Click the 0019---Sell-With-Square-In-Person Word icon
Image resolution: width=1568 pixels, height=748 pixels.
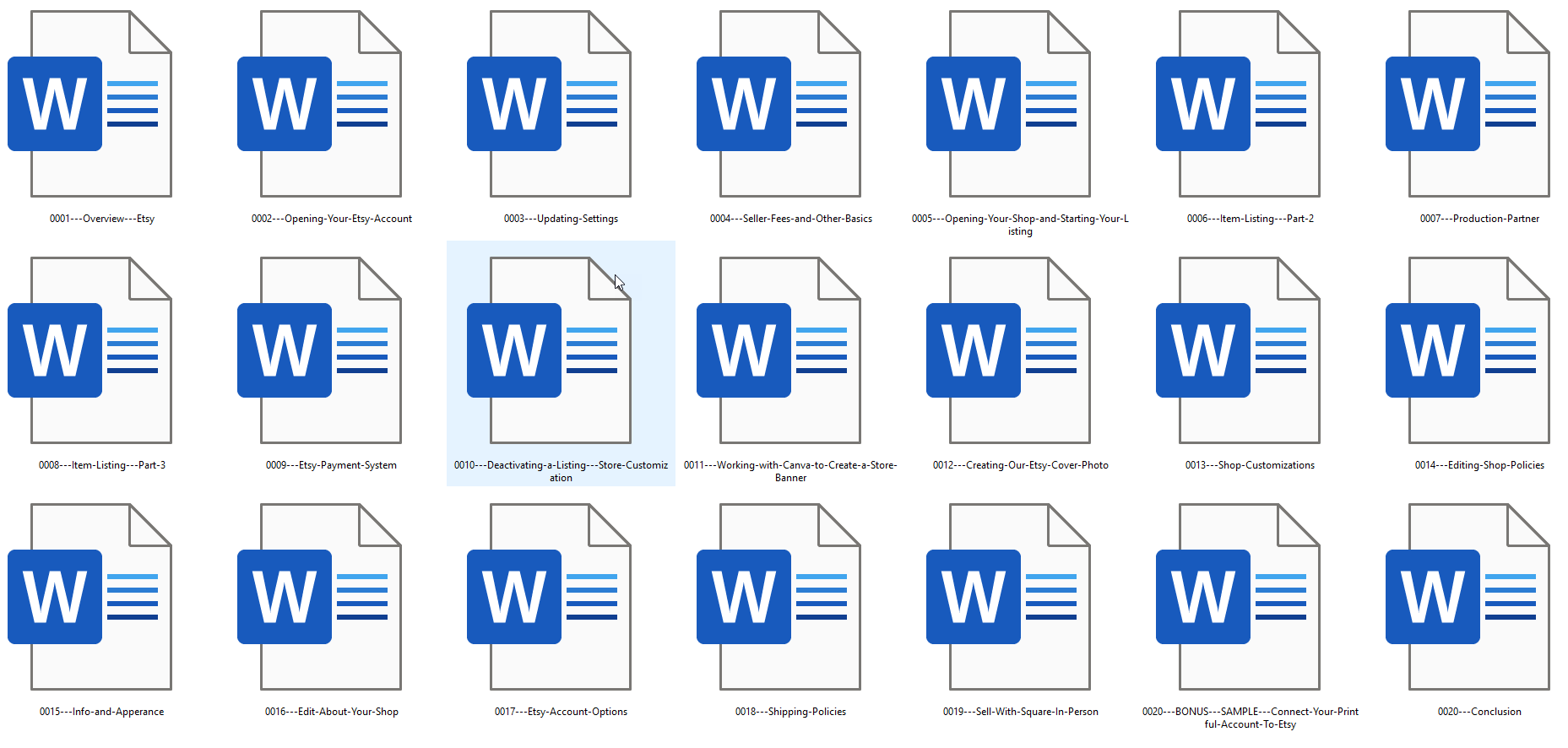coord(1008,597)
